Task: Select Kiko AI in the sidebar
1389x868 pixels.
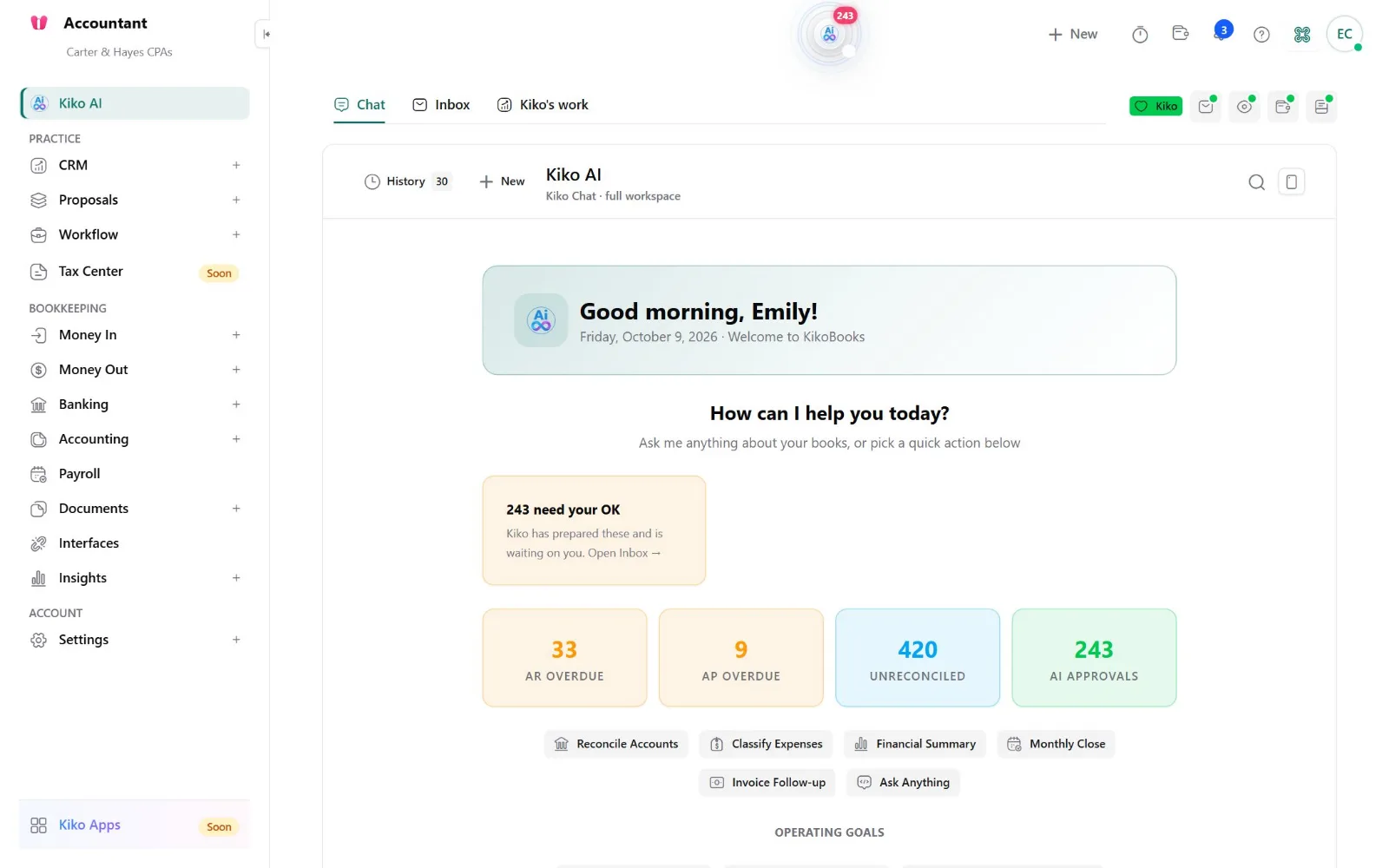Action: click(x=135, y=103)
